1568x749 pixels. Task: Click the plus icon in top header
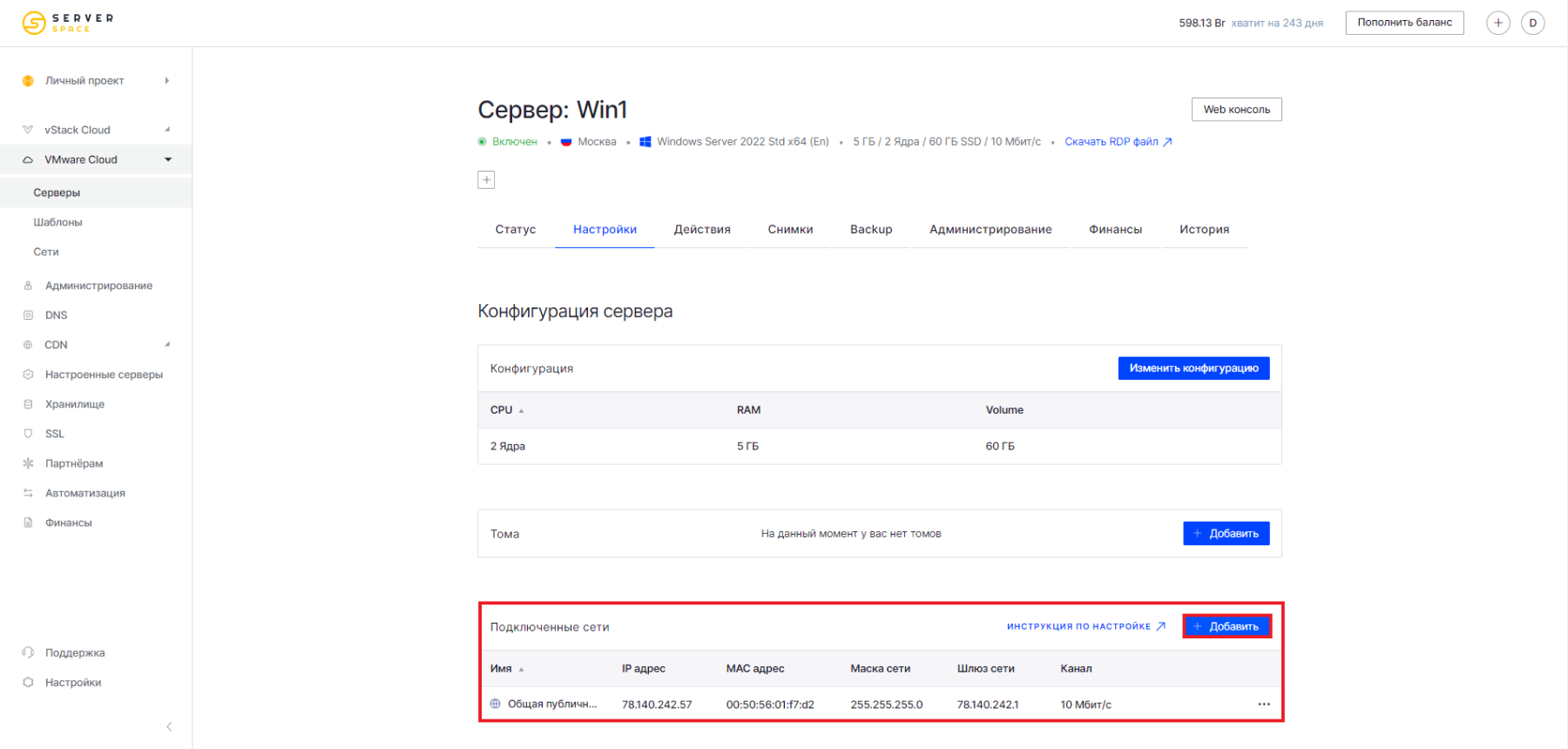point(1497,23)
